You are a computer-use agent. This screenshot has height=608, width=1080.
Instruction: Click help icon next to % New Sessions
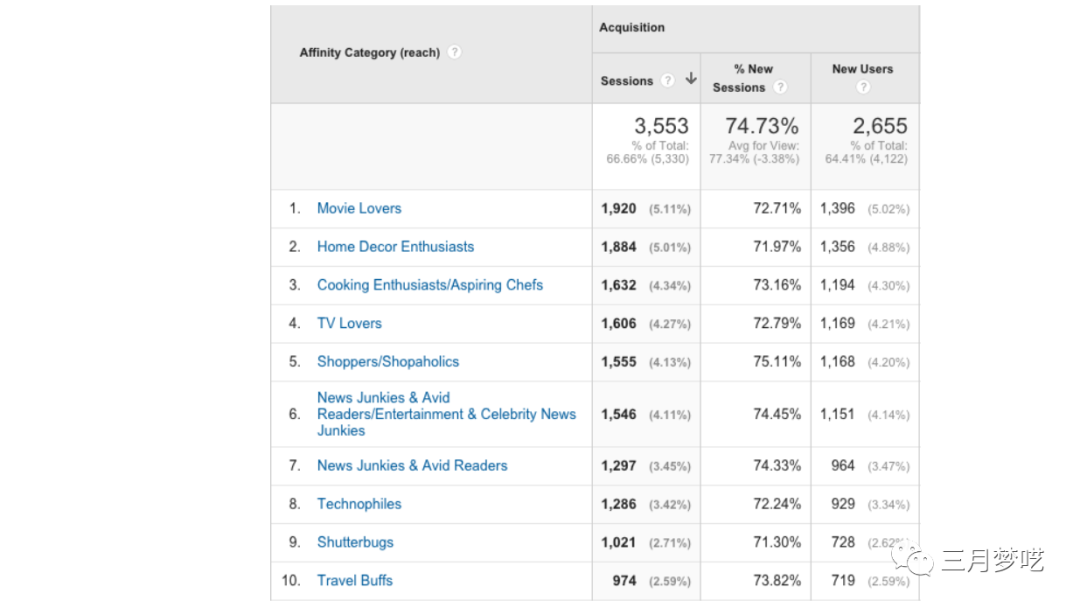[x=780, y=88]
